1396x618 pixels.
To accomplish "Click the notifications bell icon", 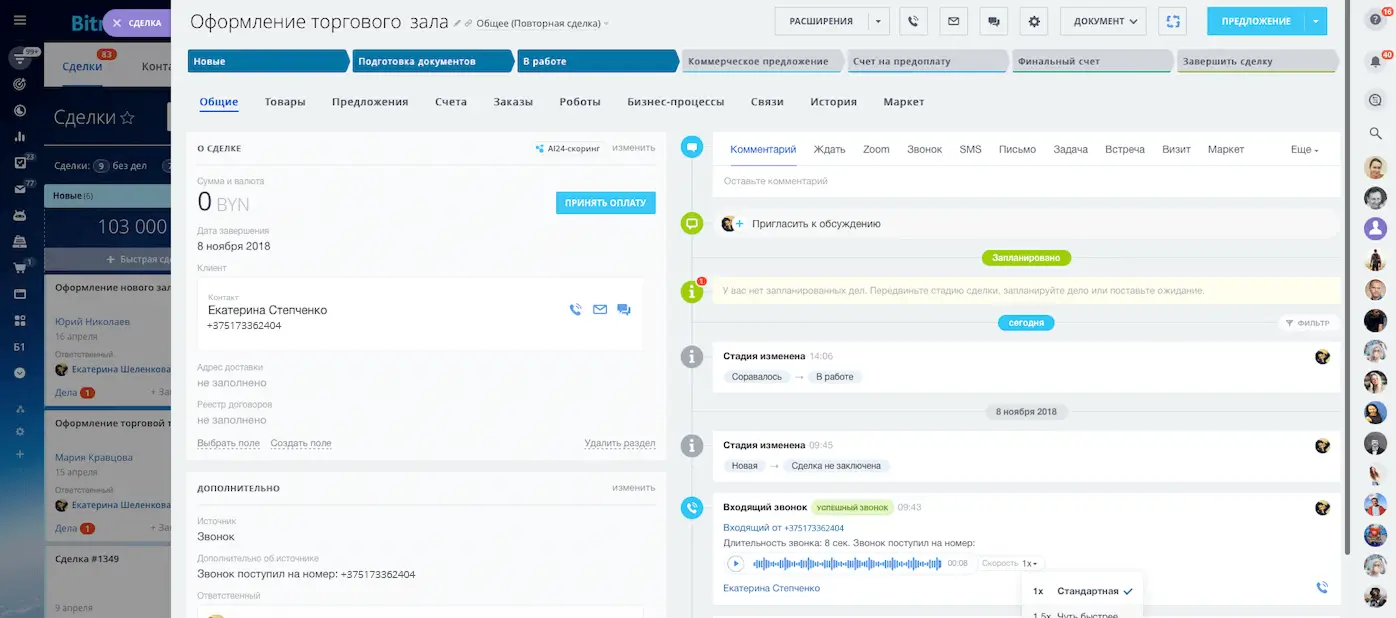I will pyautogui.click(x=1375, y=61).
